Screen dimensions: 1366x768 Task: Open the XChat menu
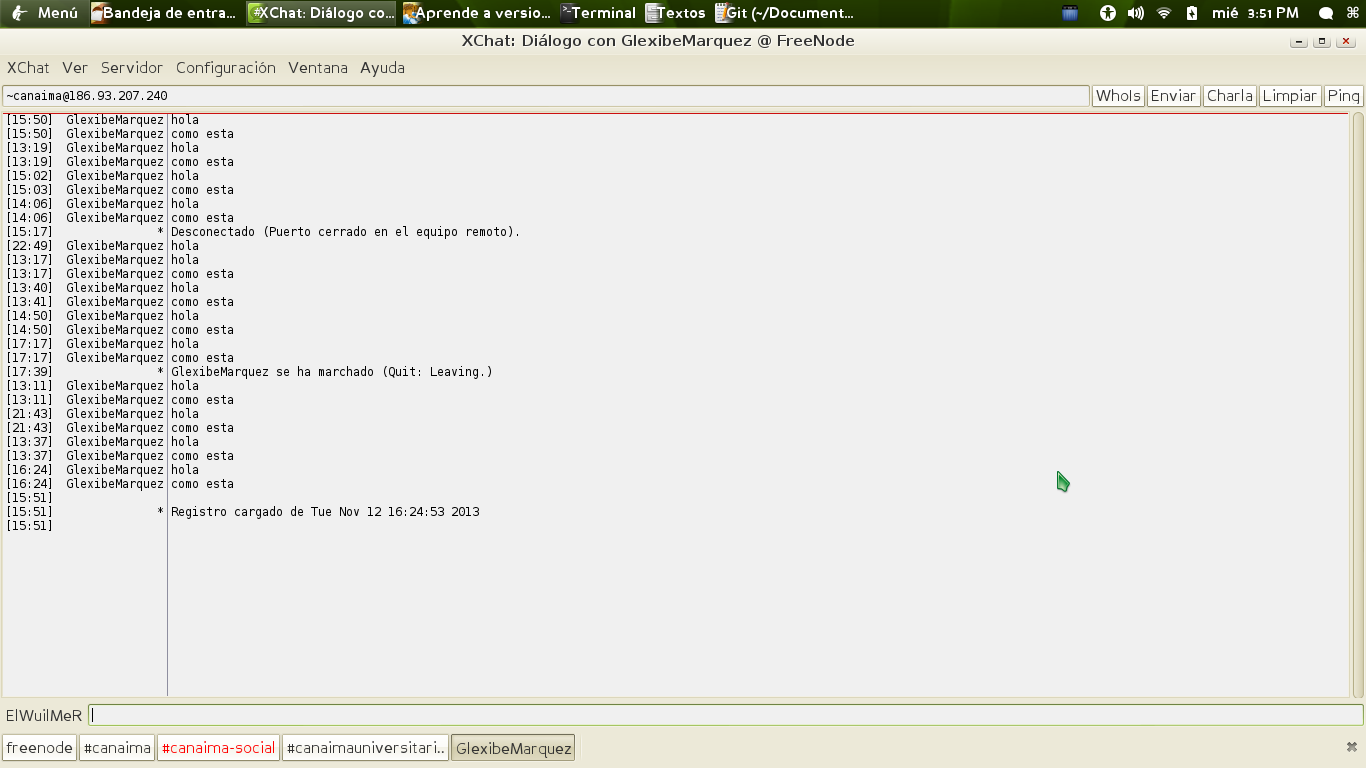coord(28,68)
